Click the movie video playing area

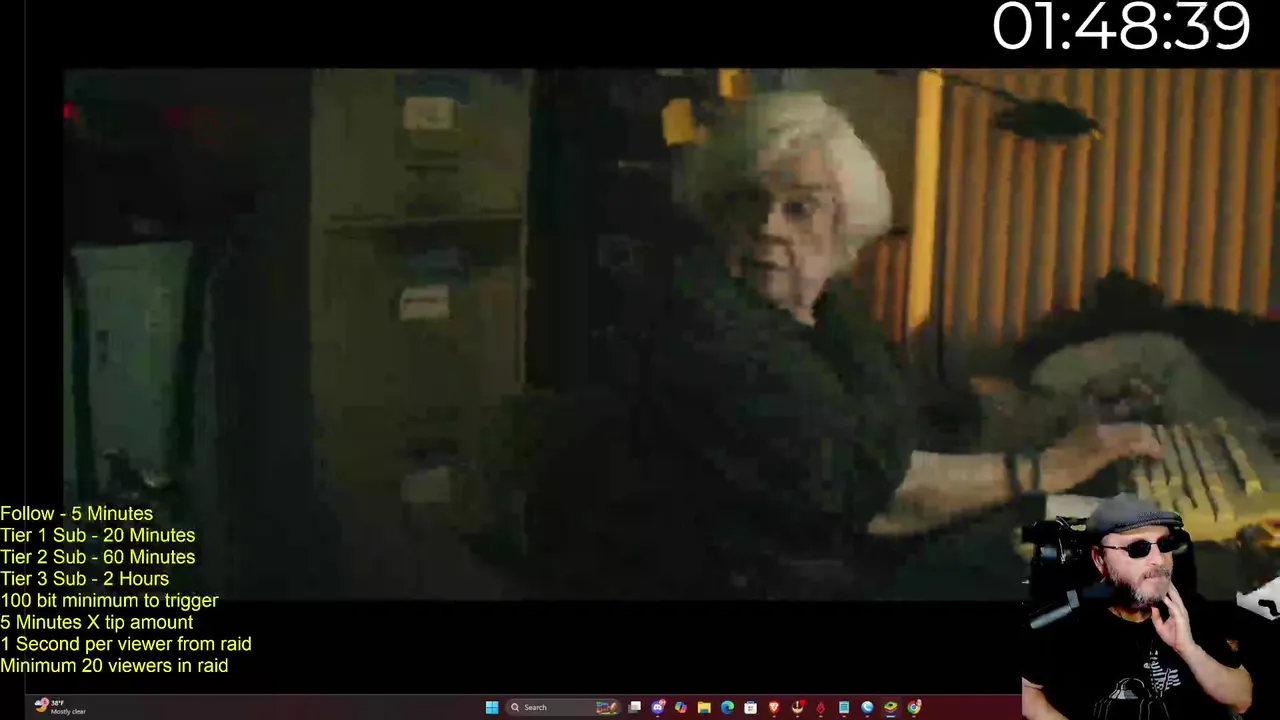coord(640,333)
